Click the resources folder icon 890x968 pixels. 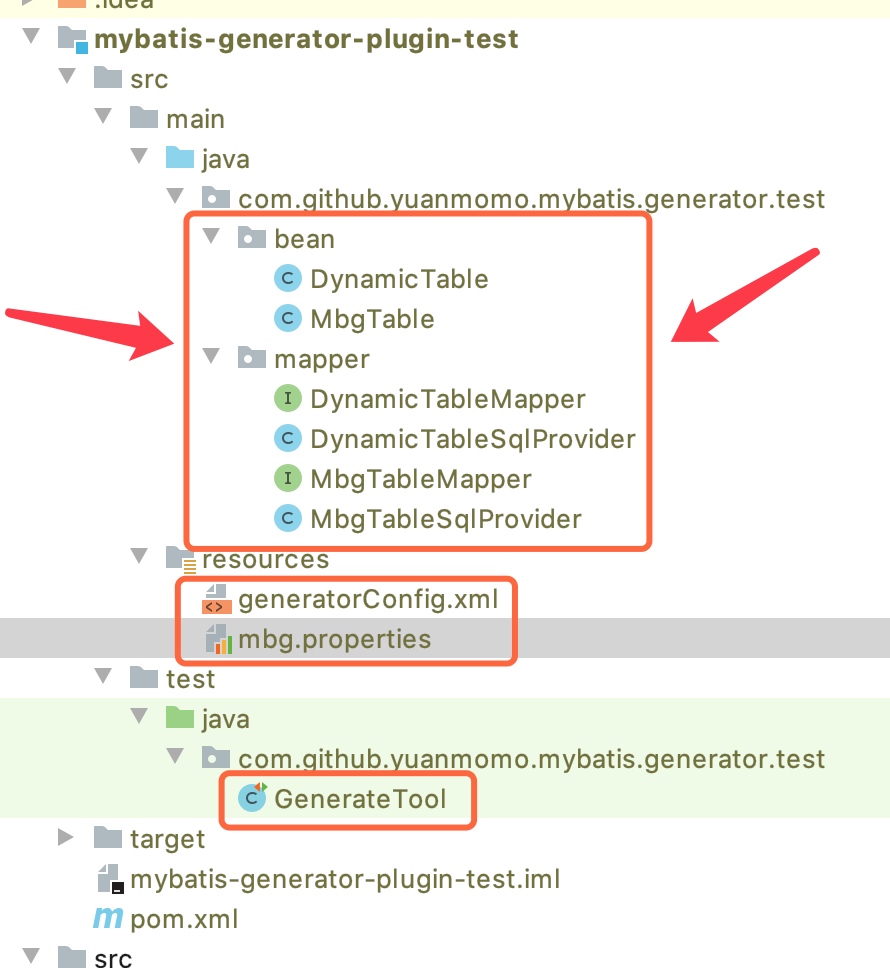pyautogui.click(x=178, y=558)
